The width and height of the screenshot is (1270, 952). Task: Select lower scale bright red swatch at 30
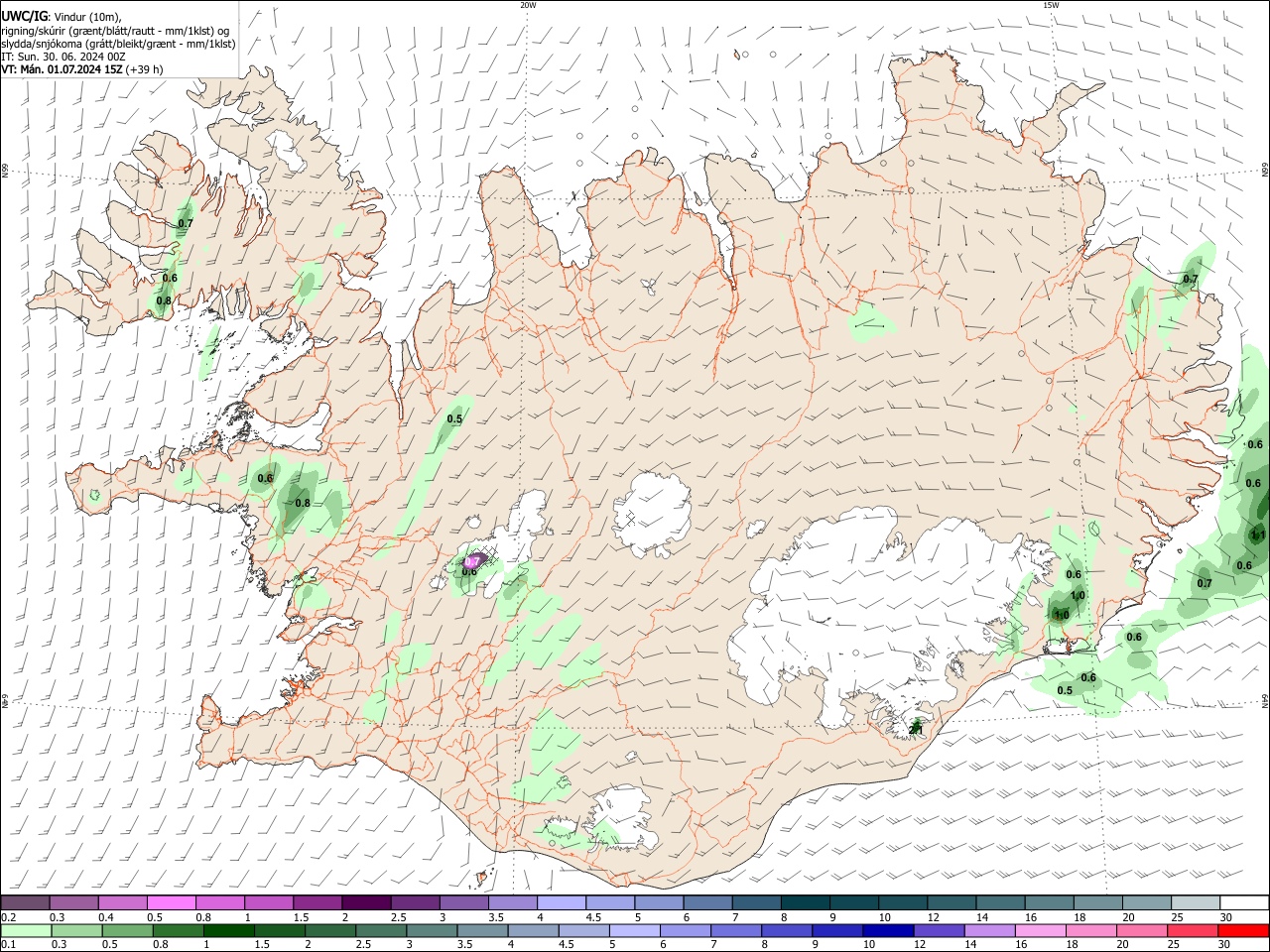point(1244,930)
